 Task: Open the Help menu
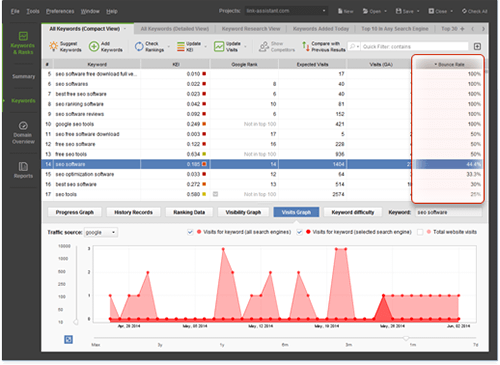(x=112, y=11)
